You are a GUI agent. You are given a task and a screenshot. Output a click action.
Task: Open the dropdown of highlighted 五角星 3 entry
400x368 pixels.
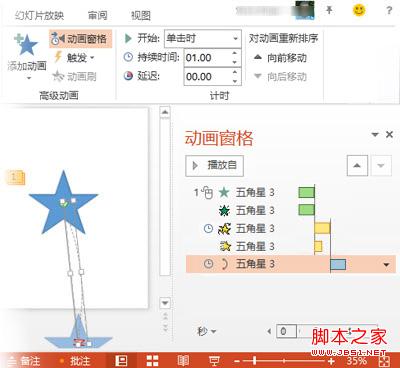[x=386, y=265]
